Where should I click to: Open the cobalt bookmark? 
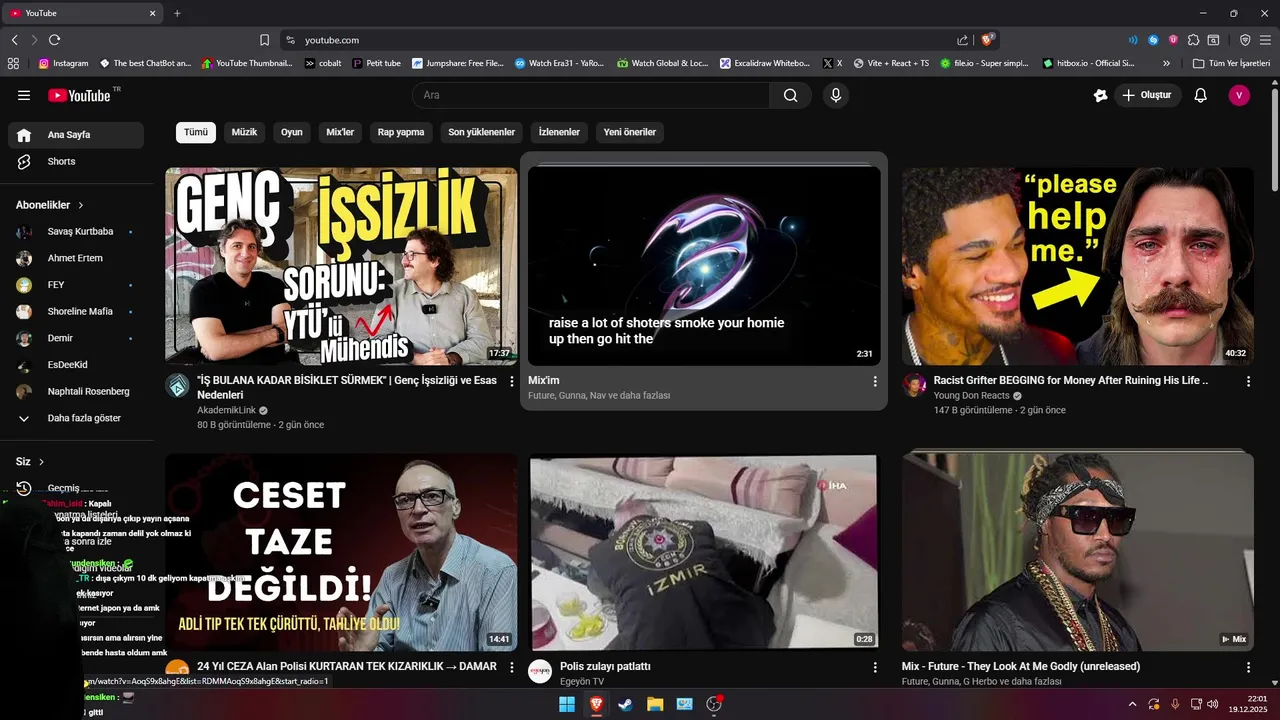324,63
